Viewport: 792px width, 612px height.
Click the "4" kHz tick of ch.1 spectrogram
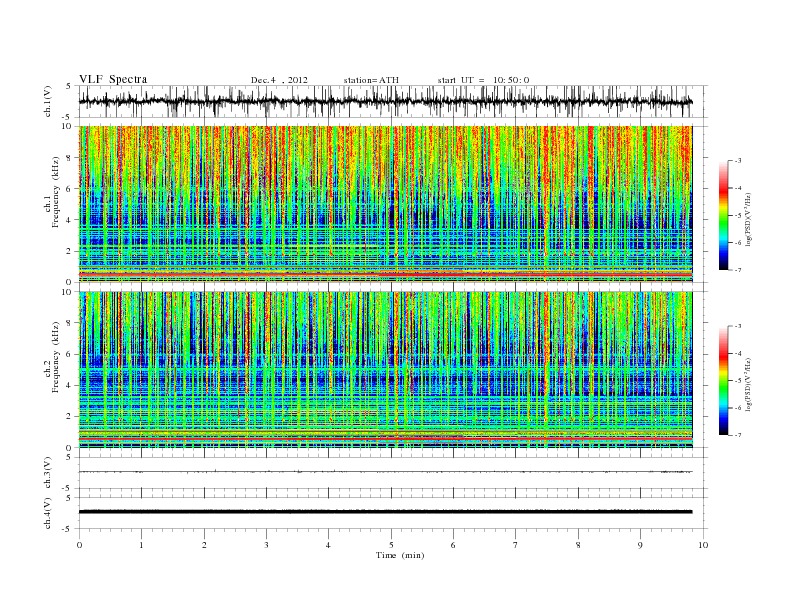70,220
